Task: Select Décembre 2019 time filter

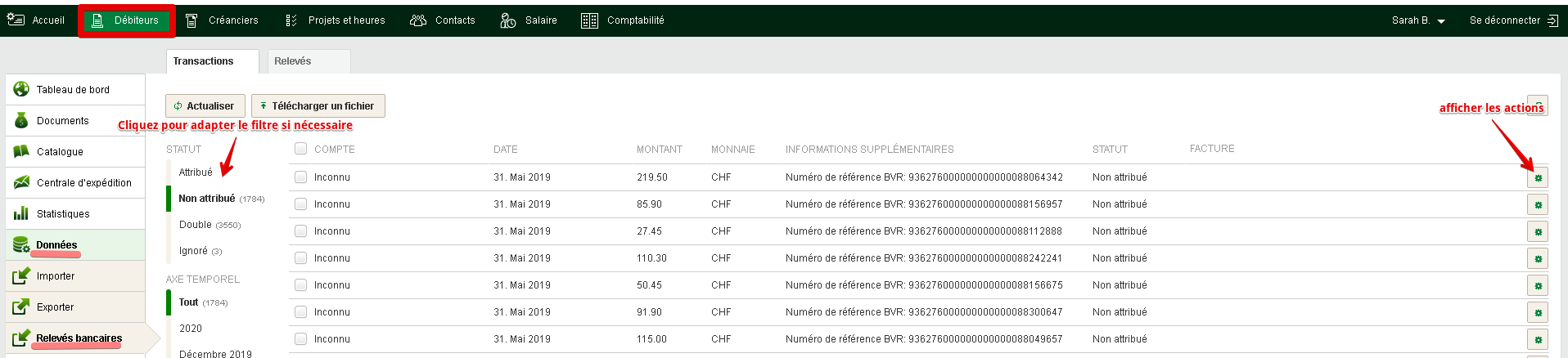Action: (x=215, y=353)
